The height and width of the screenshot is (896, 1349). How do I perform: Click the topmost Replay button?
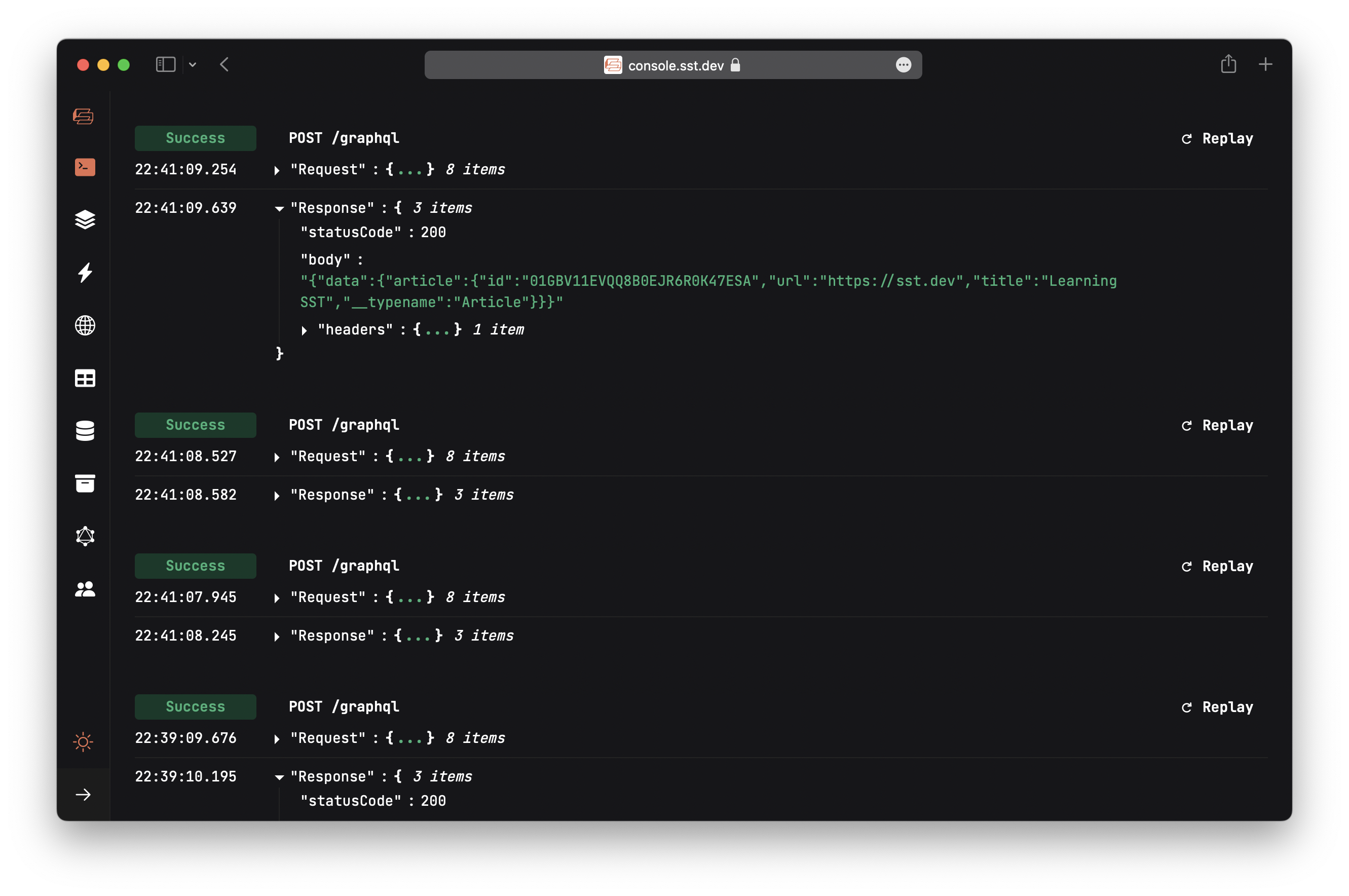point(1216,138)
